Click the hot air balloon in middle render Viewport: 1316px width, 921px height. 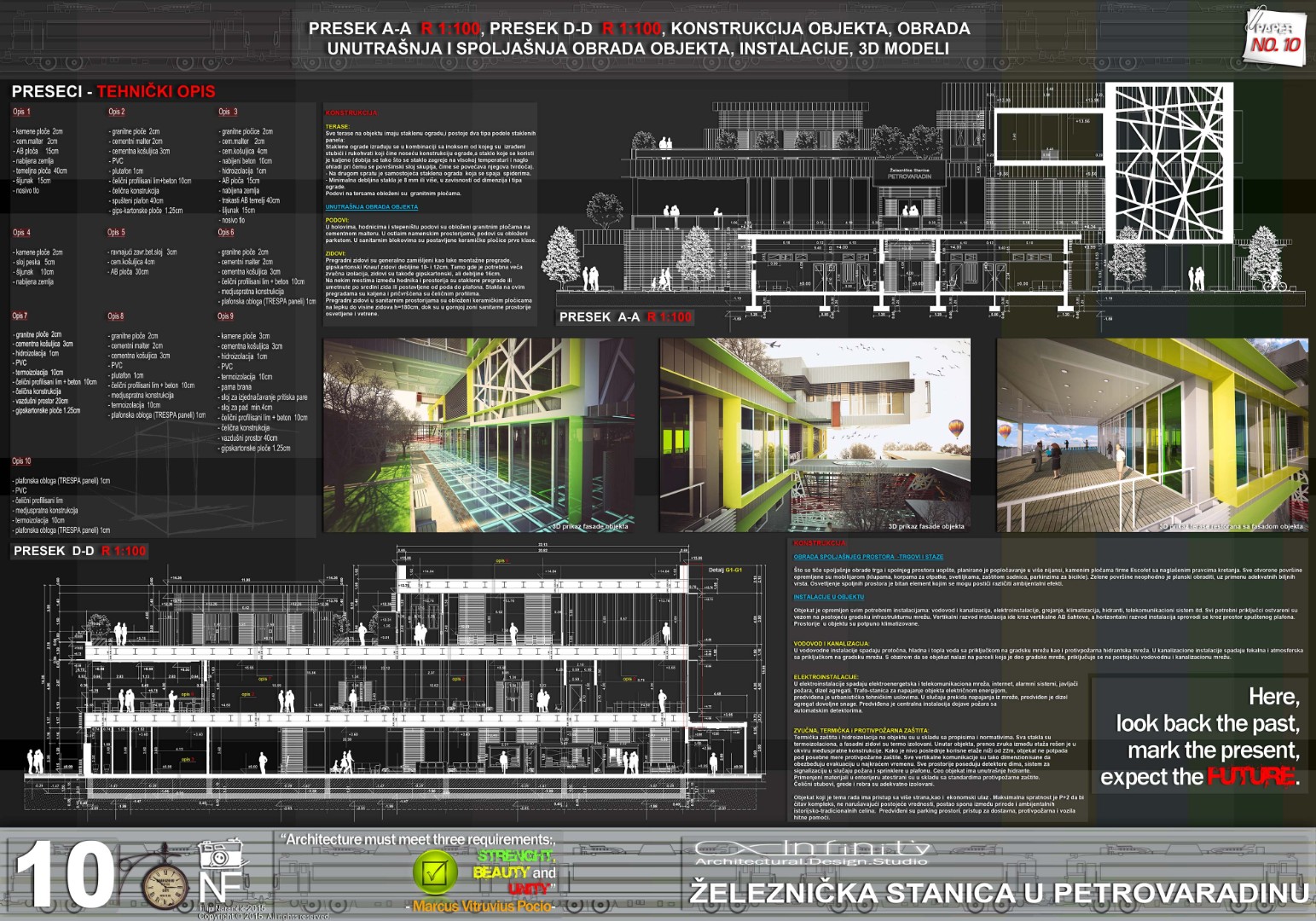(957, 427)
